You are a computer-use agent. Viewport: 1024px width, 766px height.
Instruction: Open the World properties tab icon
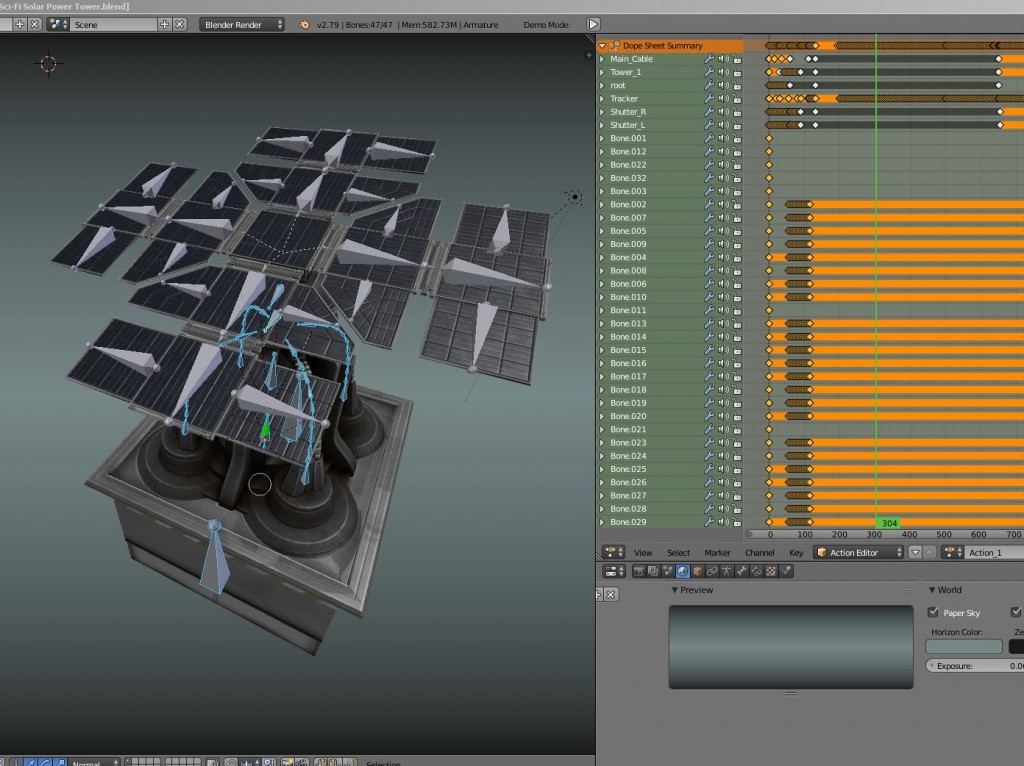point(681,571)
